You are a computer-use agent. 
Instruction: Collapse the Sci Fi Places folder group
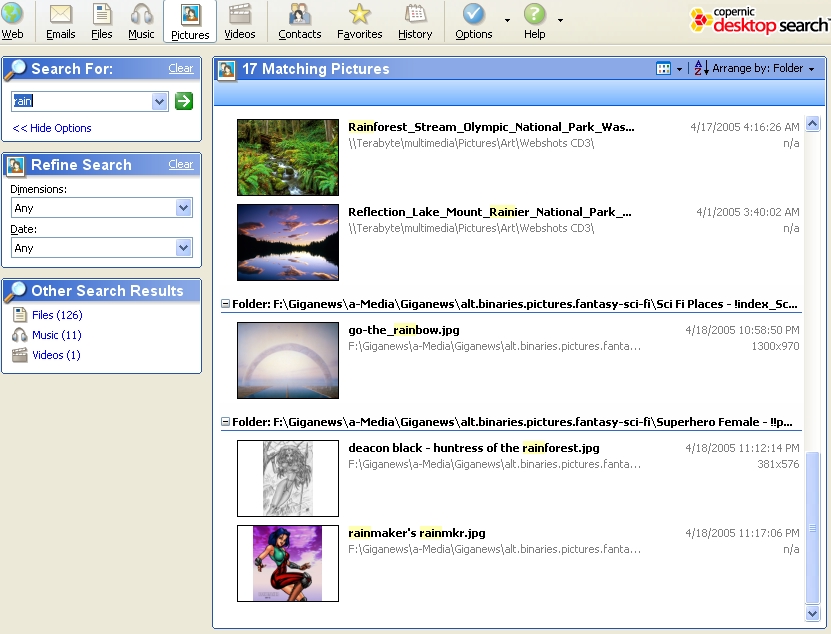[225, 304]
